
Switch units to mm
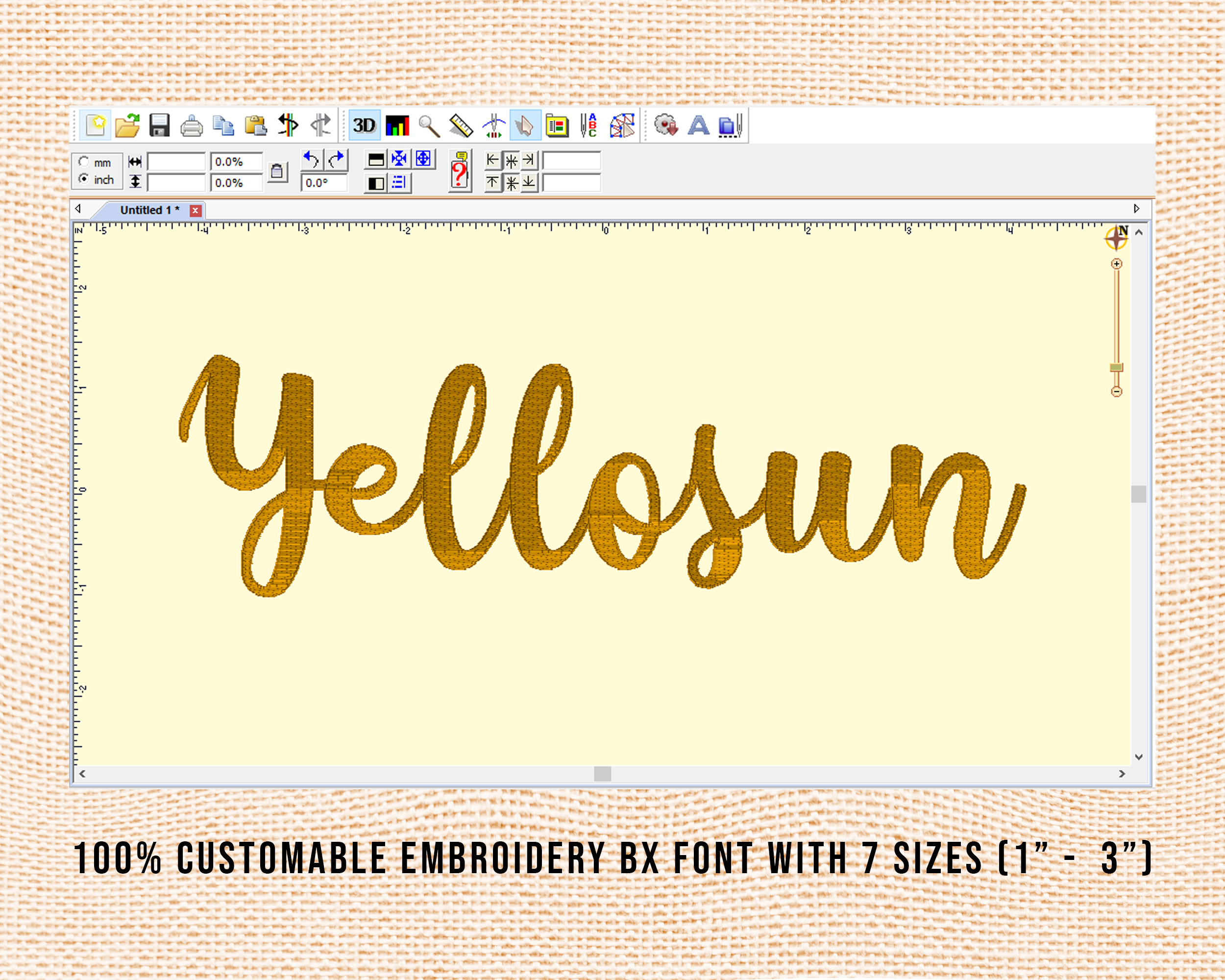84,163
